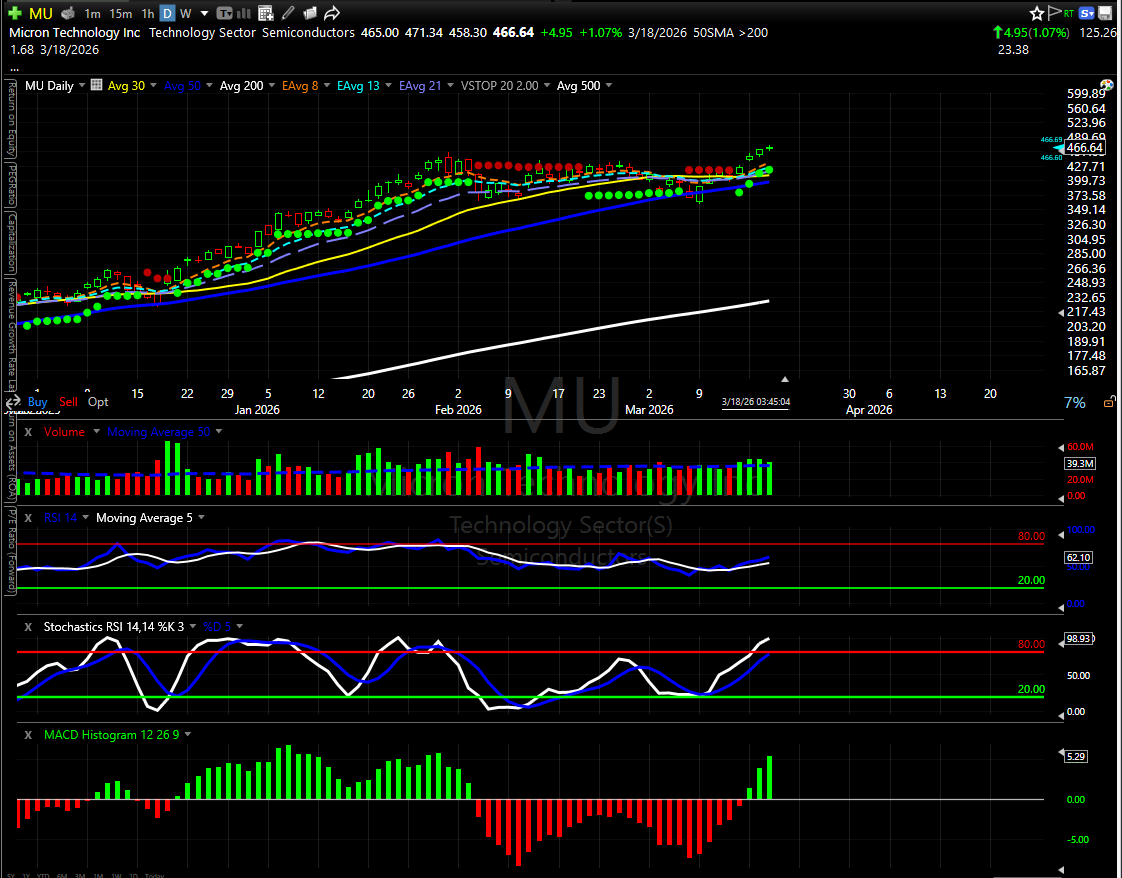Click the Buy button

pos(37,402)
